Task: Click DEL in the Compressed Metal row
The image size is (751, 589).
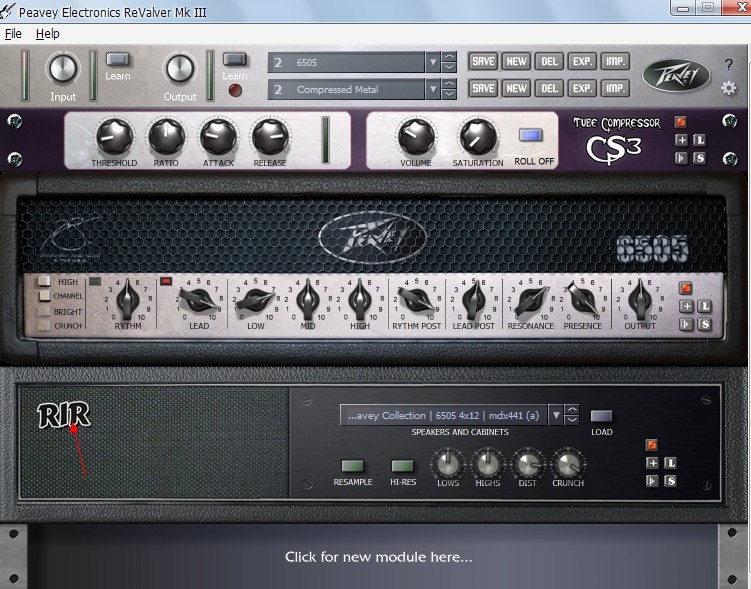Action: [549, 88]
